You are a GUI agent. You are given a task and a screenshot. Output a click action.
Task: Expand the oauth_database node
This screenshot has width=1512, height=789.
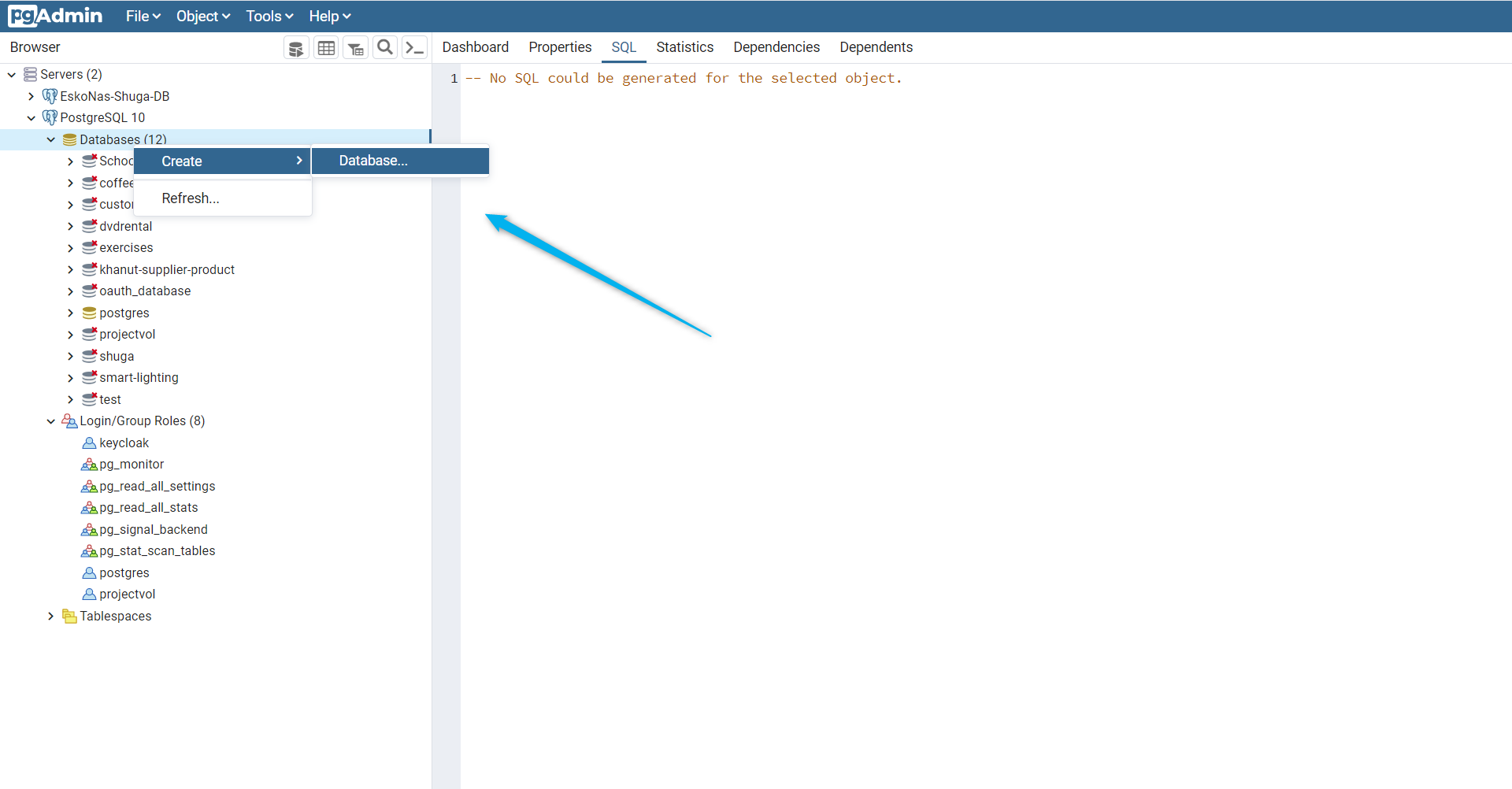pos(71,291)
